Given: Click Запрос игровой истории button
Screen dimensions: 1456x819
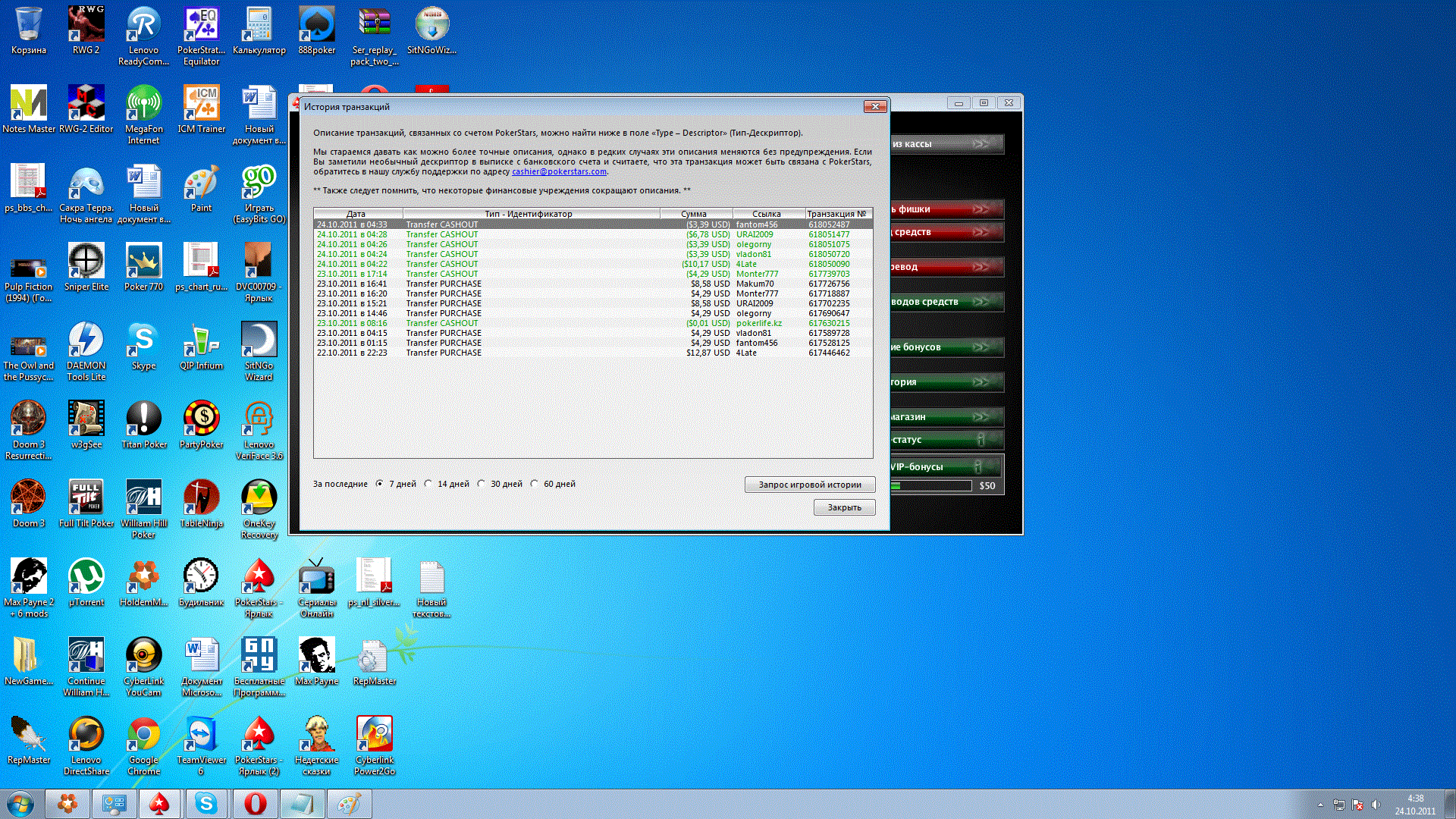Looking at the screenshot, I should pyautogui.click(x=809, y=485).
